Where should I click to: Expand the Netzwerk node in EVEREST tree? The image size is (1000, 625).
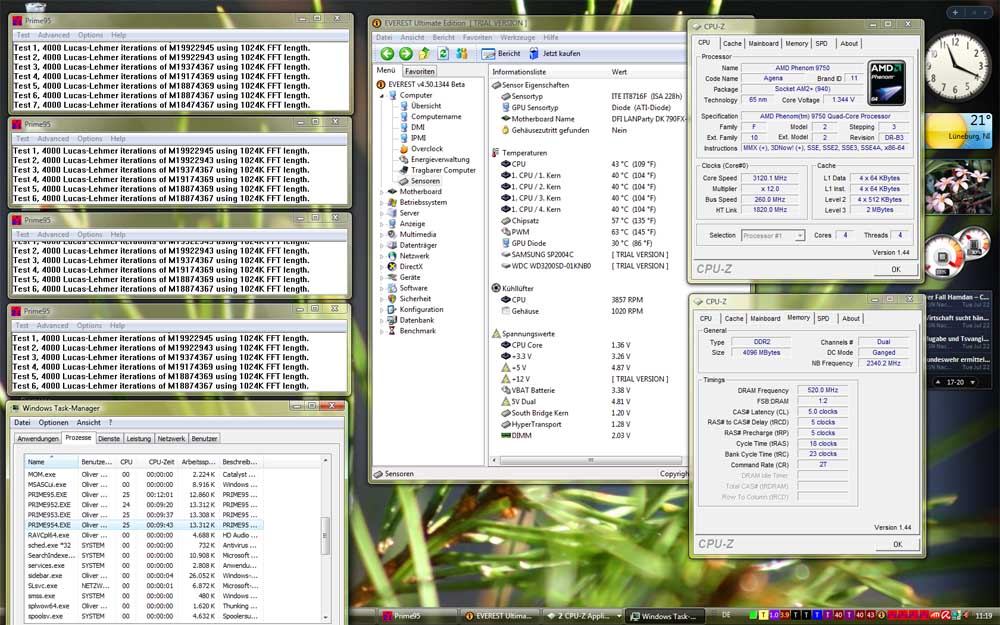pos(382,256)
